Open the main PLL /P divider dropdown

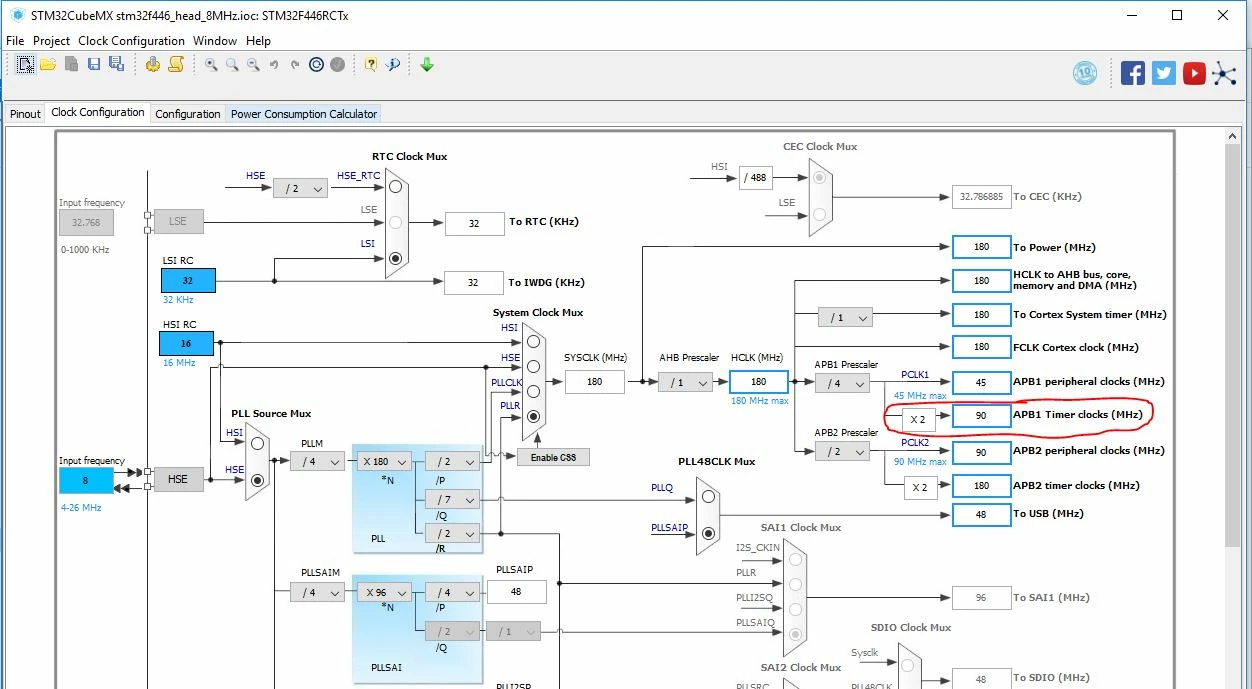pos(452,461)
